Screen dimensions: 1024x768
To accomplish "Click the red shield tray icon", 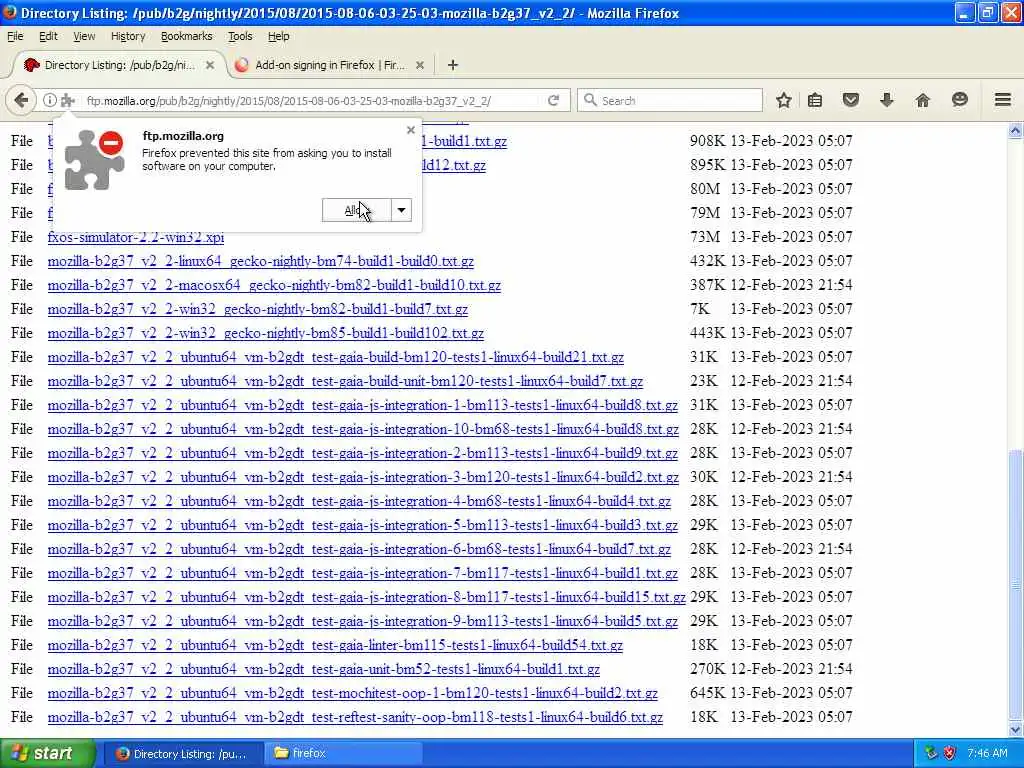I will pos(950,754).
